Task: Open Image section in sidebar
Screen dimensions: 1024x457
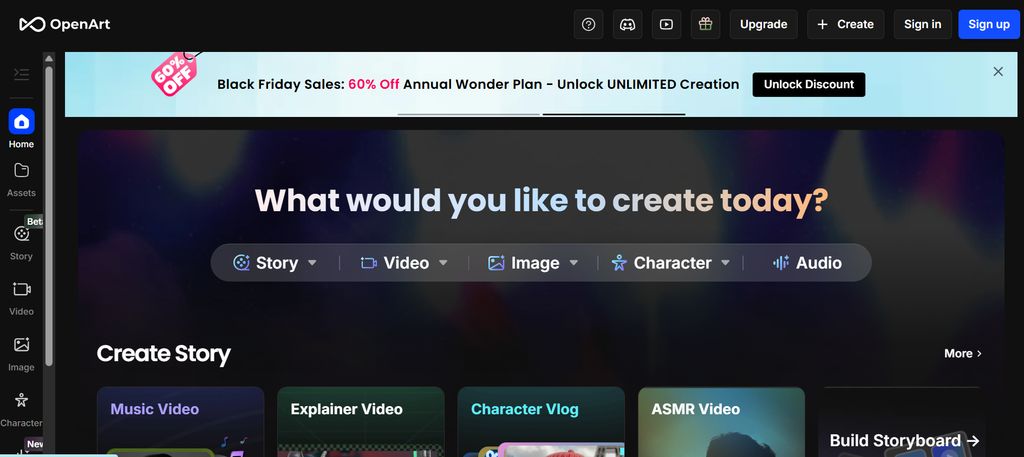Action: (x=22, y=354)
